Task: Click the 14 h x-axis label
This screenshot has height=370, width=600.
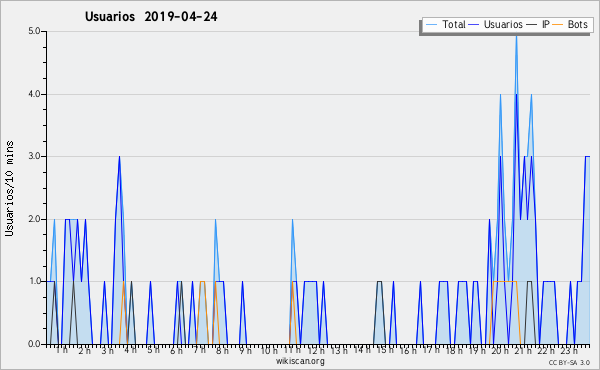Action: pos(362,350)
